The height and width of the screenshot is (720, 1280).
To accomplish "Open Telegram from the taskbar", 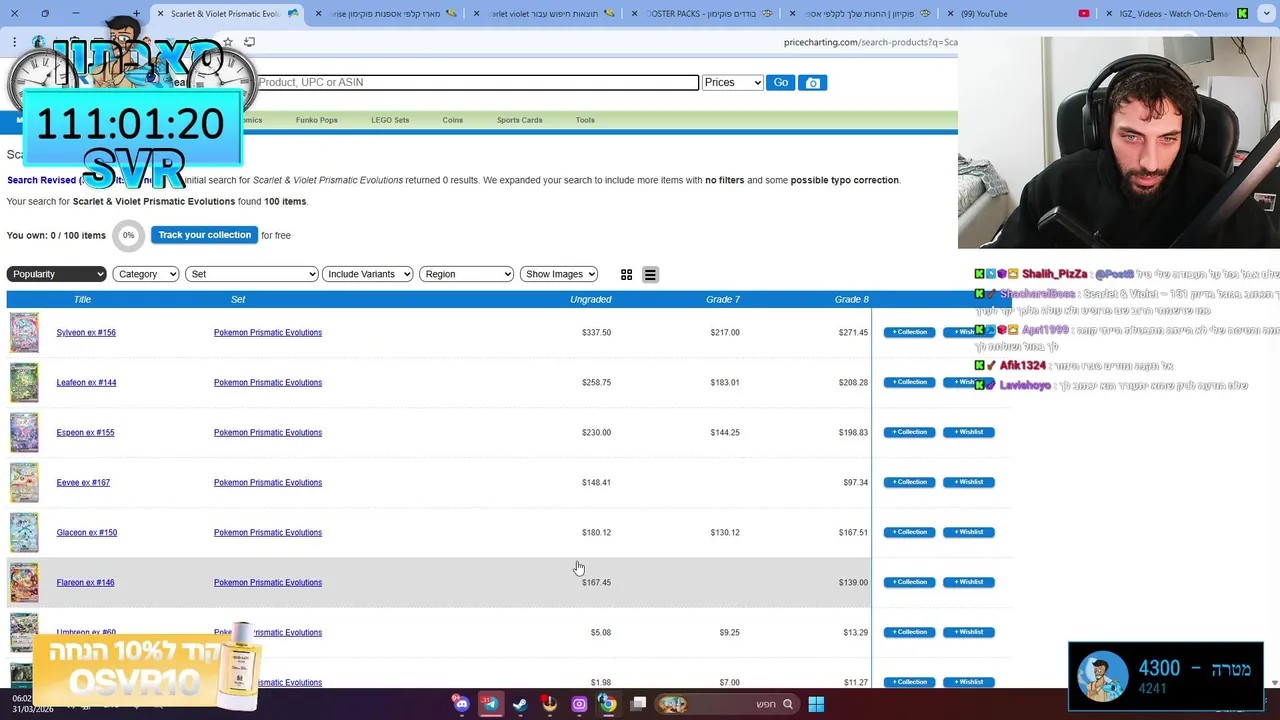I will click(490, 704).
